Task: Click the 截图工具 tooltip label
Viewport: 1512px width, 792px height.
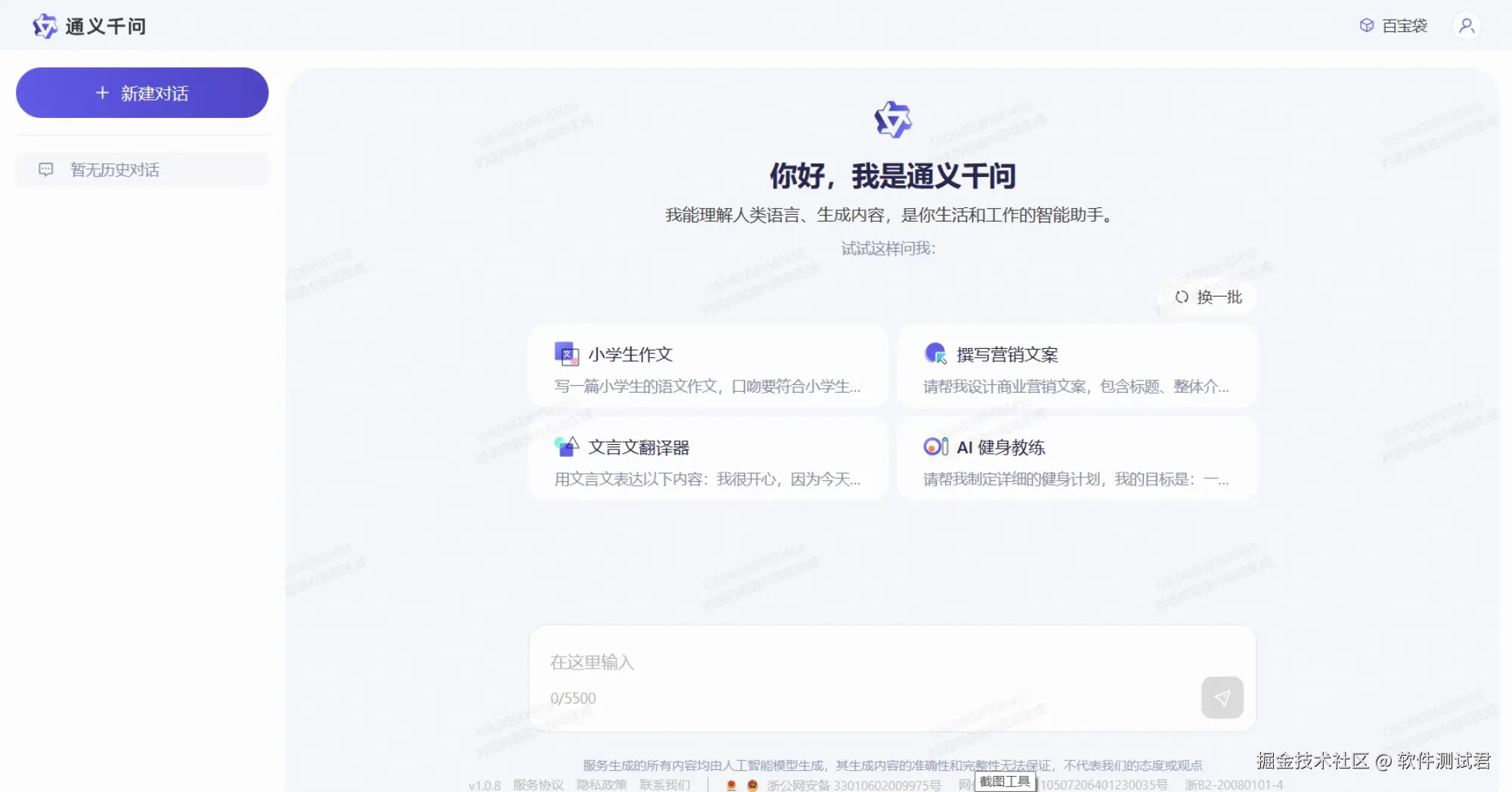Action: [1005, 781]
